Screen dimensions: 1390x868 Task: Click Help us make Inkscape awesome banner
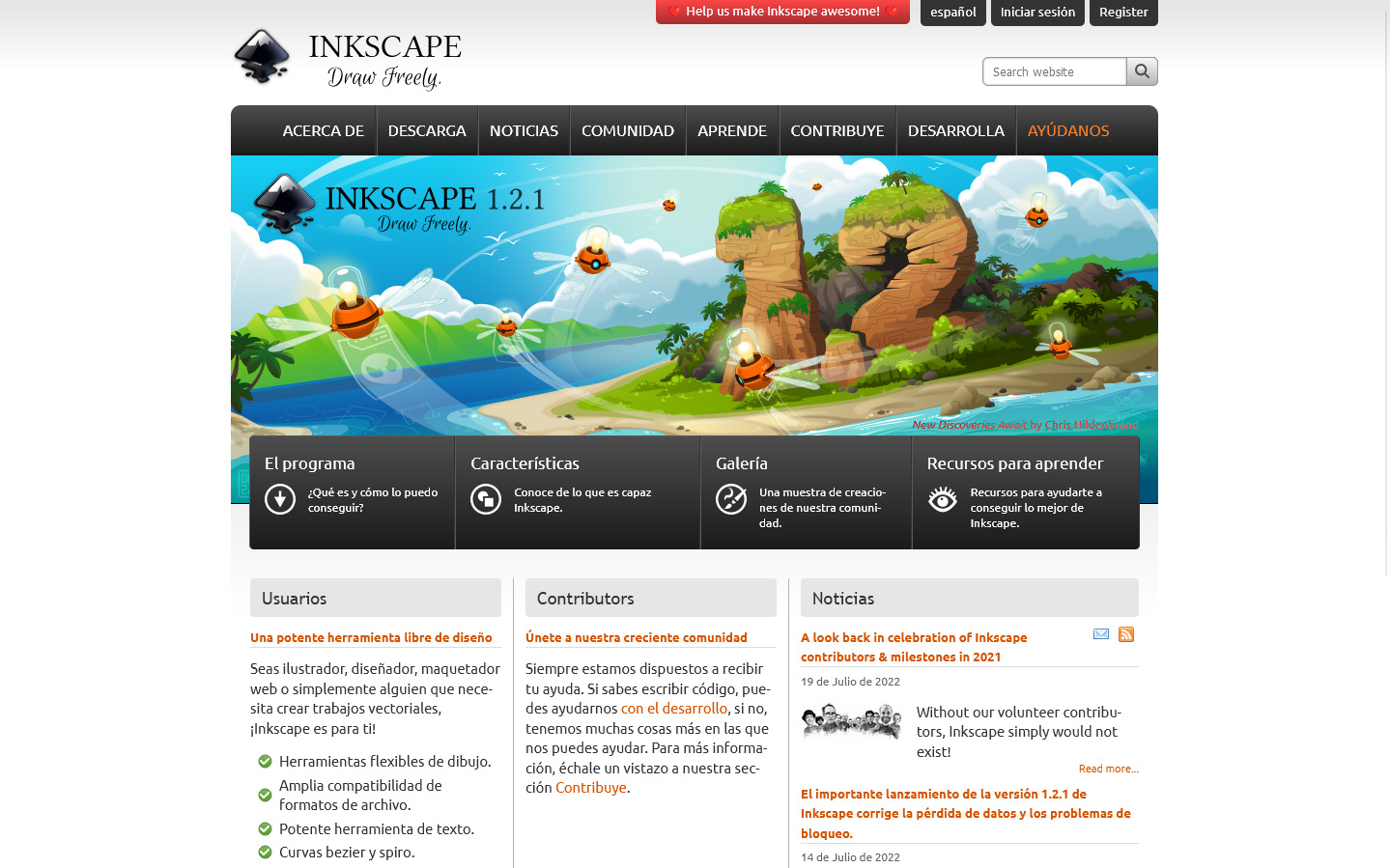[782, 12]
